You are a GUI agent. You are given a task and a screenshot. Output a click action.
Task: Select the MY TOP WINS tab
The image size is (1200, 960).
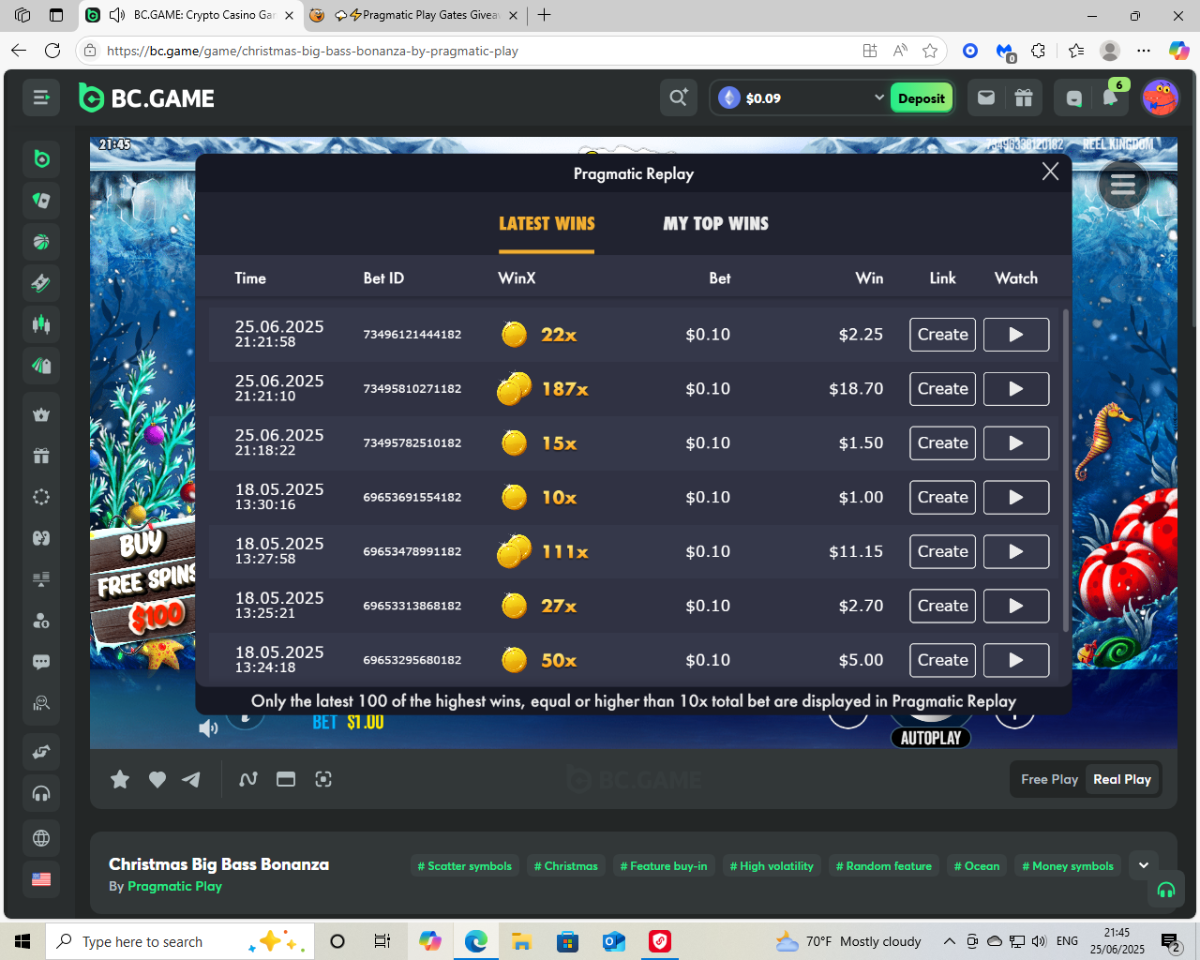716,223
